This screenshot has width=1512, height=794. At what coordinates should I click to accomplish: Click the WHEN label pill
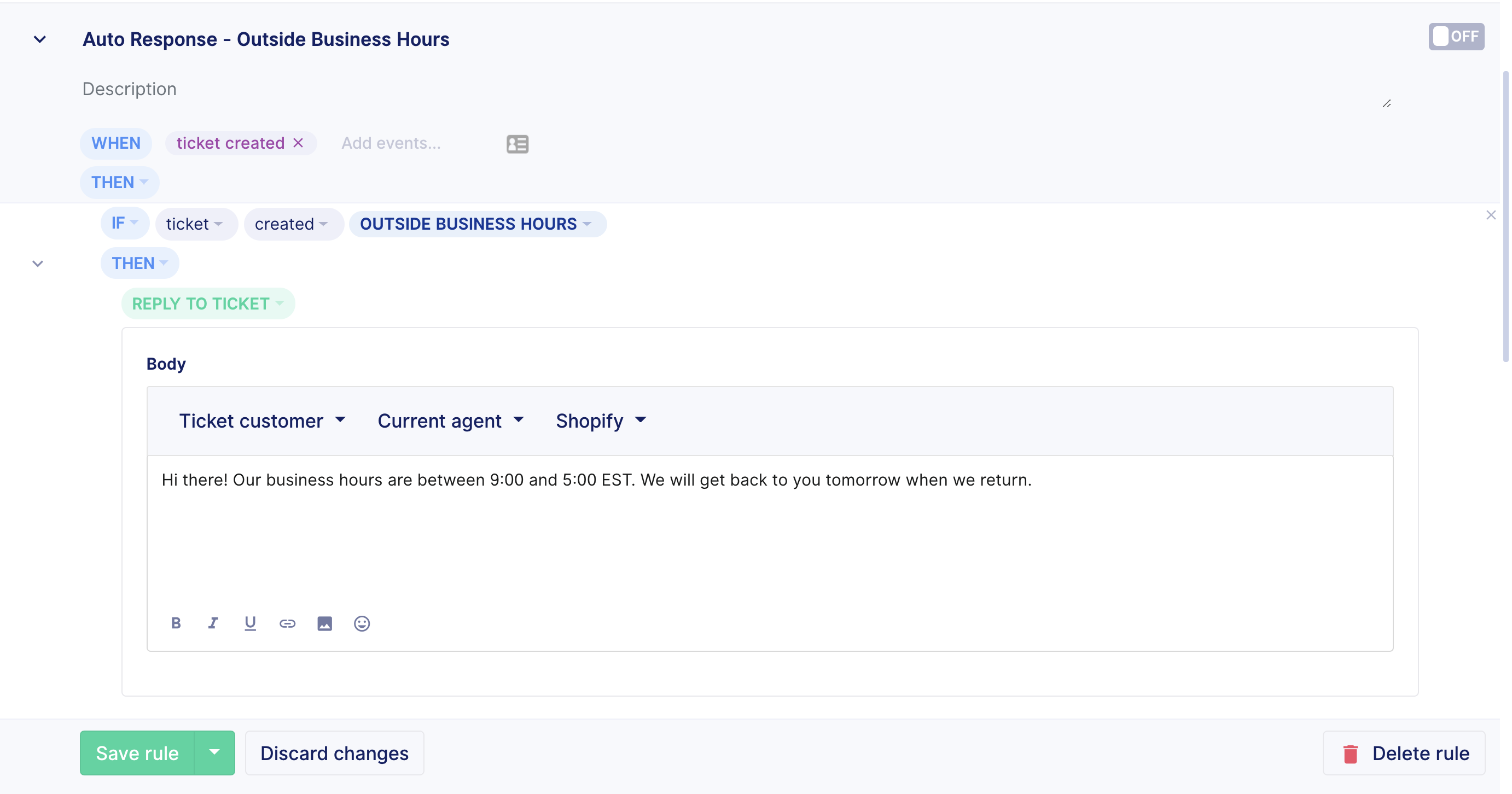(x=115, y=143)
